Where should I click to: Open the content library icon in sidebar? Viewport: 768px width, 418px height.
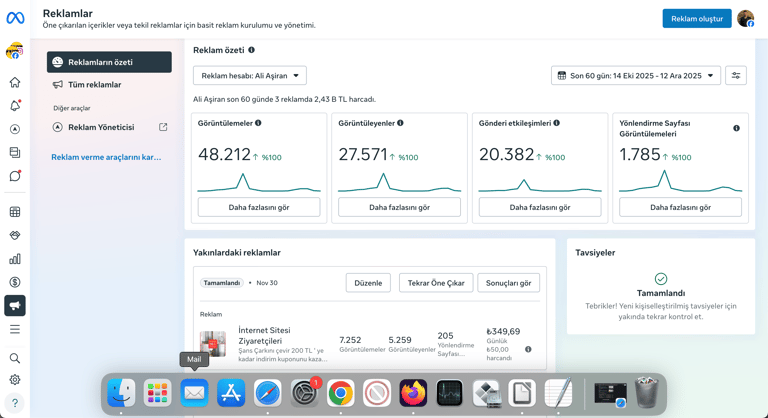(15, 152)
